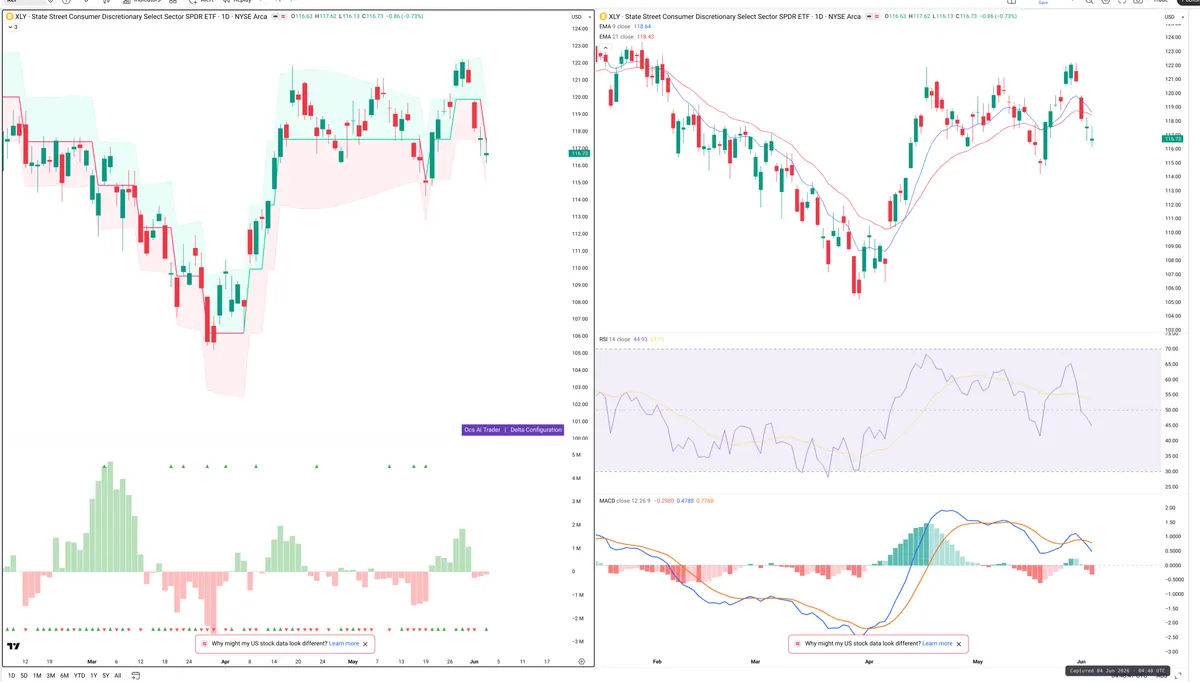The image size is (1200, 682).
Task: Select the MACD close 12 26 9 legend
Action: pos(624,500)
